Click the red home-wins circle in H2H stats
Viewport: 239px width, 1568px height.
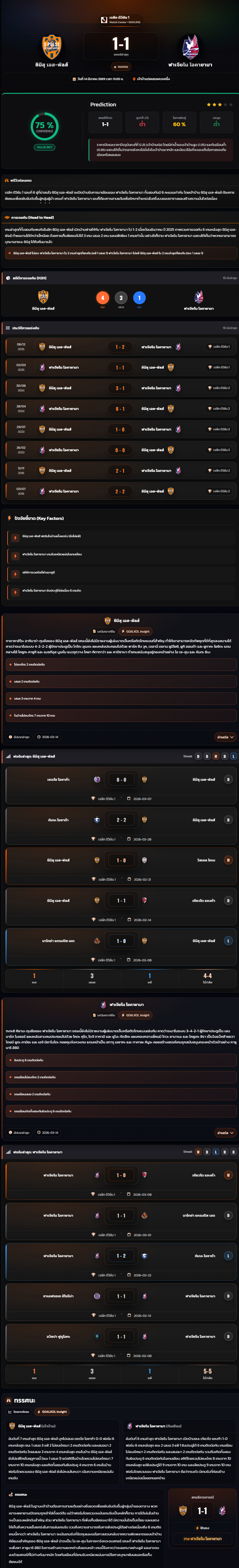[102, 298]
